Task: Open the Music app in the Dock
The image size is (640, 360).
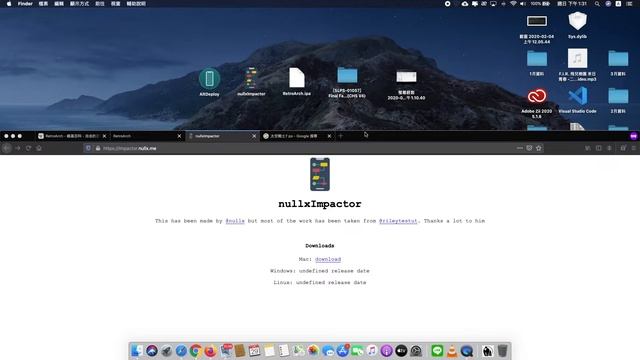Action: (x=372, y=351)
